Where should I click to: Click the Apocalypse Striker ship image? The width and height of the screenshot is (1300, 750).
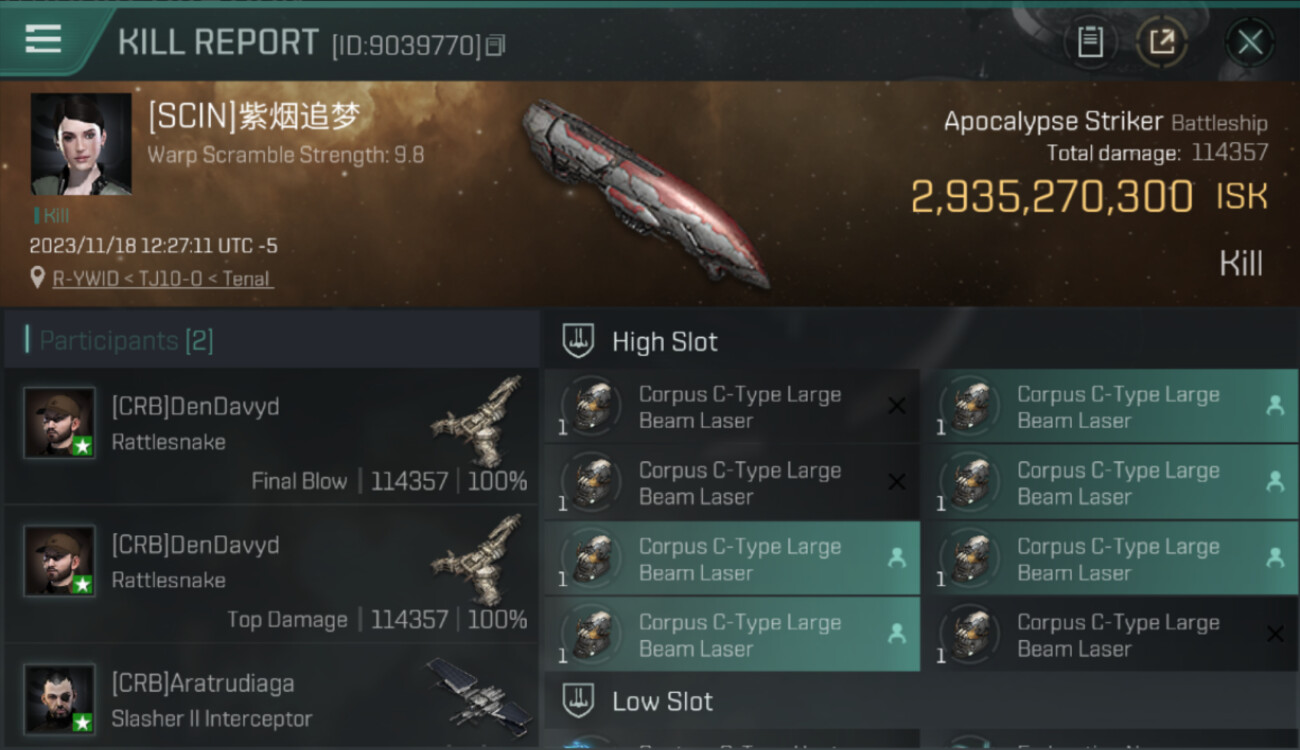pos(645,193)
